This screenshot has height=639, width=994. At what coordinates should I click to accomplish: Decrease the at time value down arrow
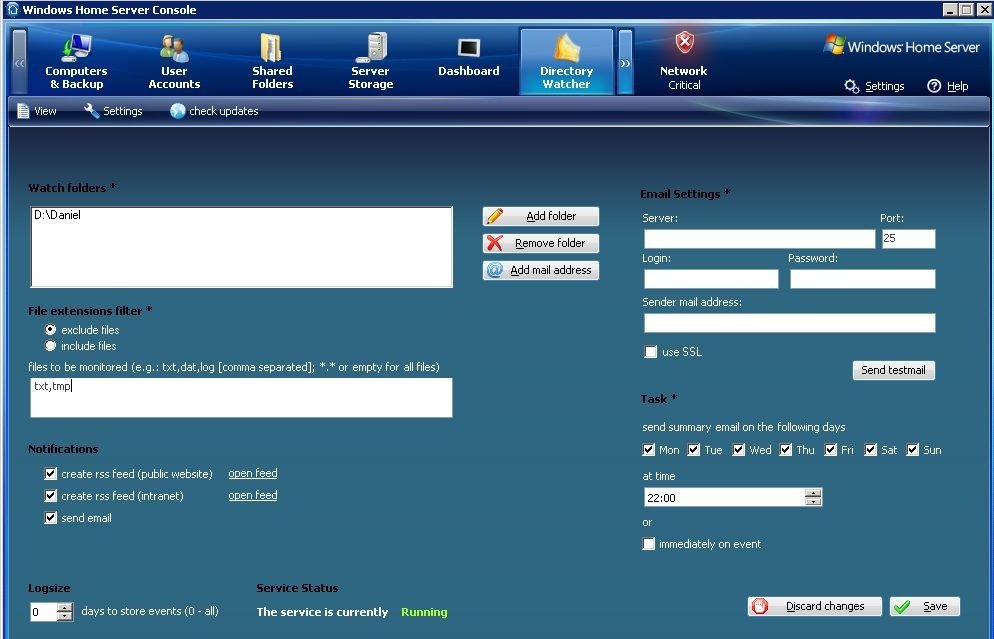(813, 501)
